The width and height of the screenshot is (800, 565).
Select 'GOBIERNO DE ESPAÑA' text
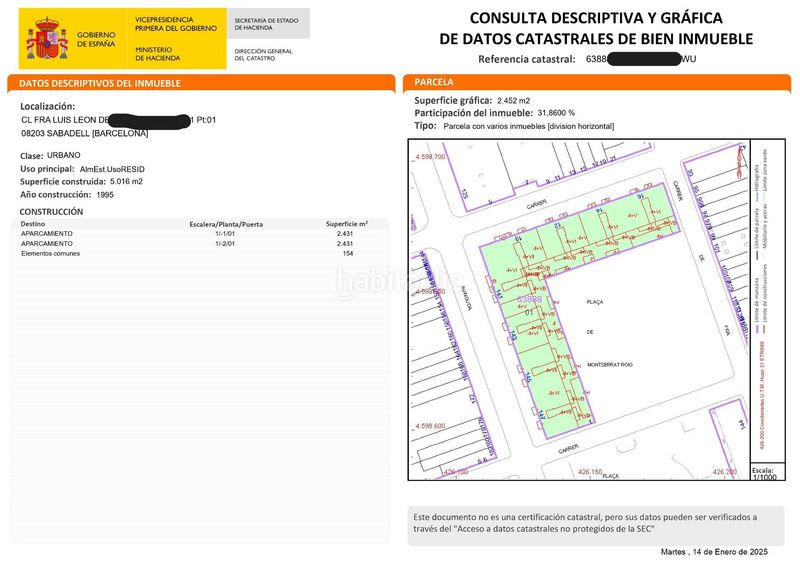[96, 39]
